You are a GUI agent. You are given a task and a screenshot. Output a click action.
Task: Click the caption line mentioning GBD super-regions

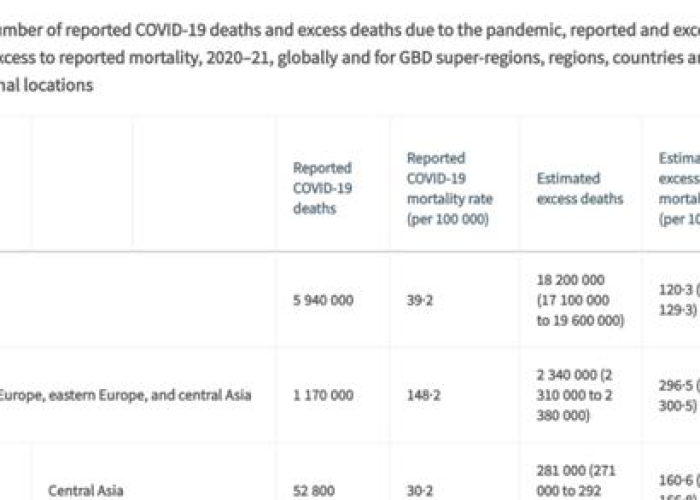(350, 58)
